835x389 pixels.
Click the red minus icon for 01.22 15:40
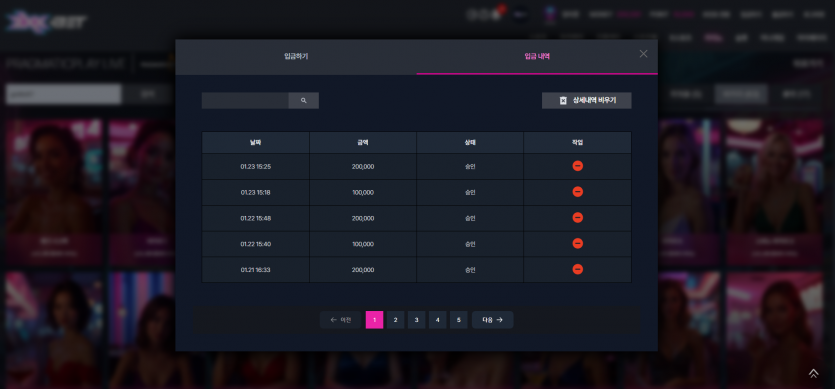pos(577,244)
